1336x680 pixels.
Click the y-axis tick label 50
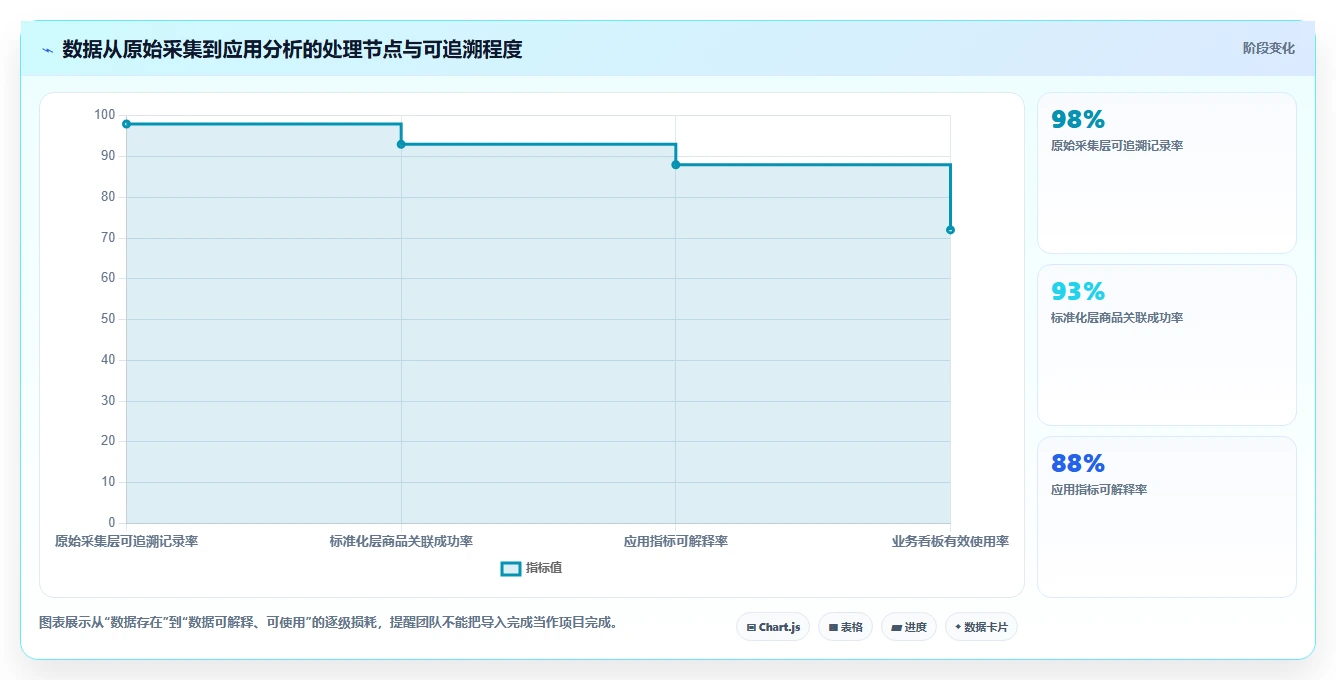pos(108,319)
